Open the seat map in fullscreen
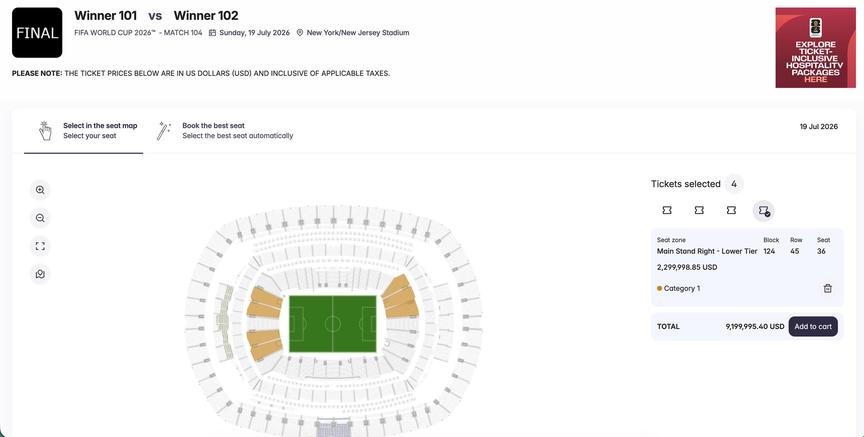Screen dimensions: 864x437 click(x=40, y=246)
